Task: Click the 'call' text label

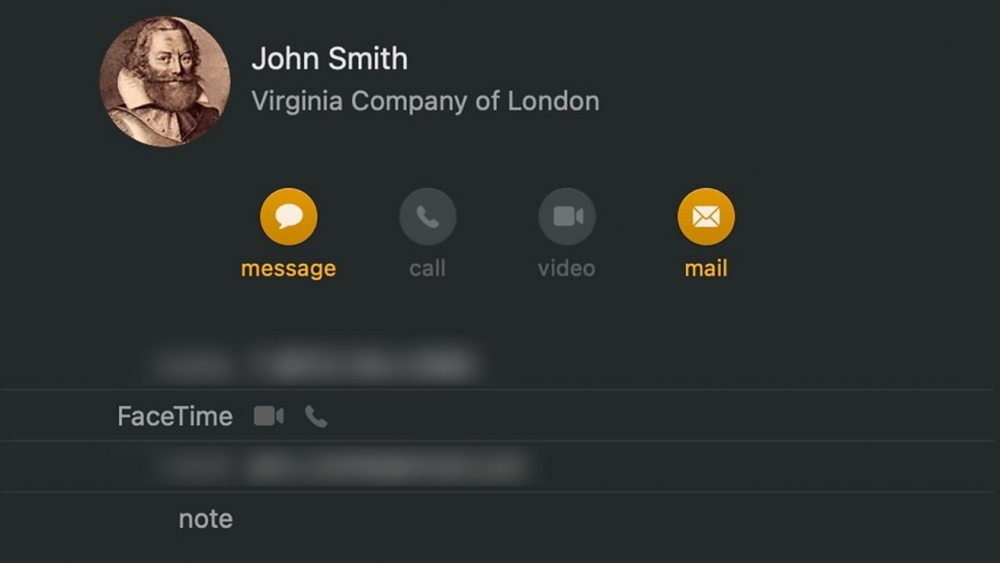Action: click(x=427, y=268)
